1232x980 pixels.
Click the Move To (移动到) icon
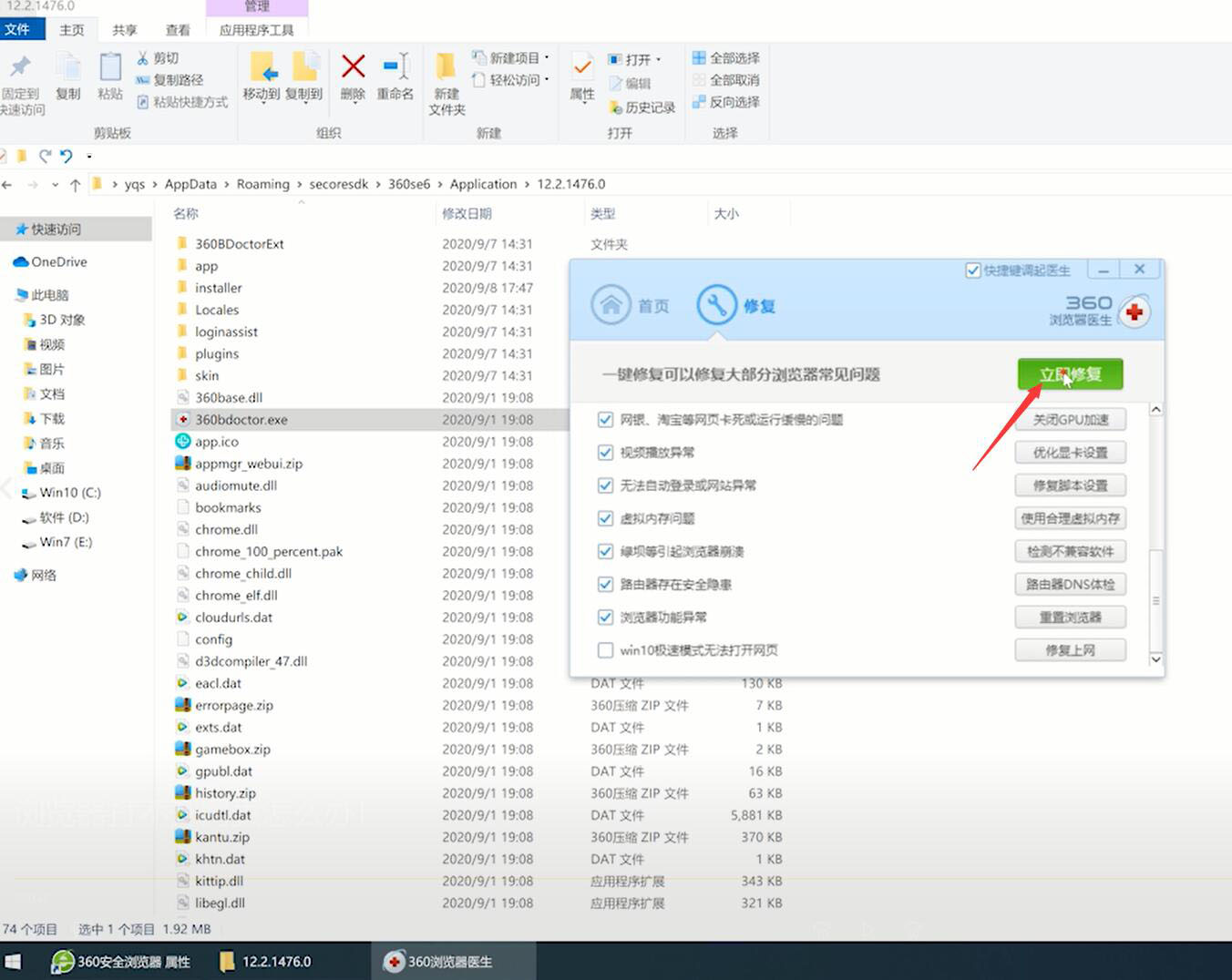click(262, 67)
